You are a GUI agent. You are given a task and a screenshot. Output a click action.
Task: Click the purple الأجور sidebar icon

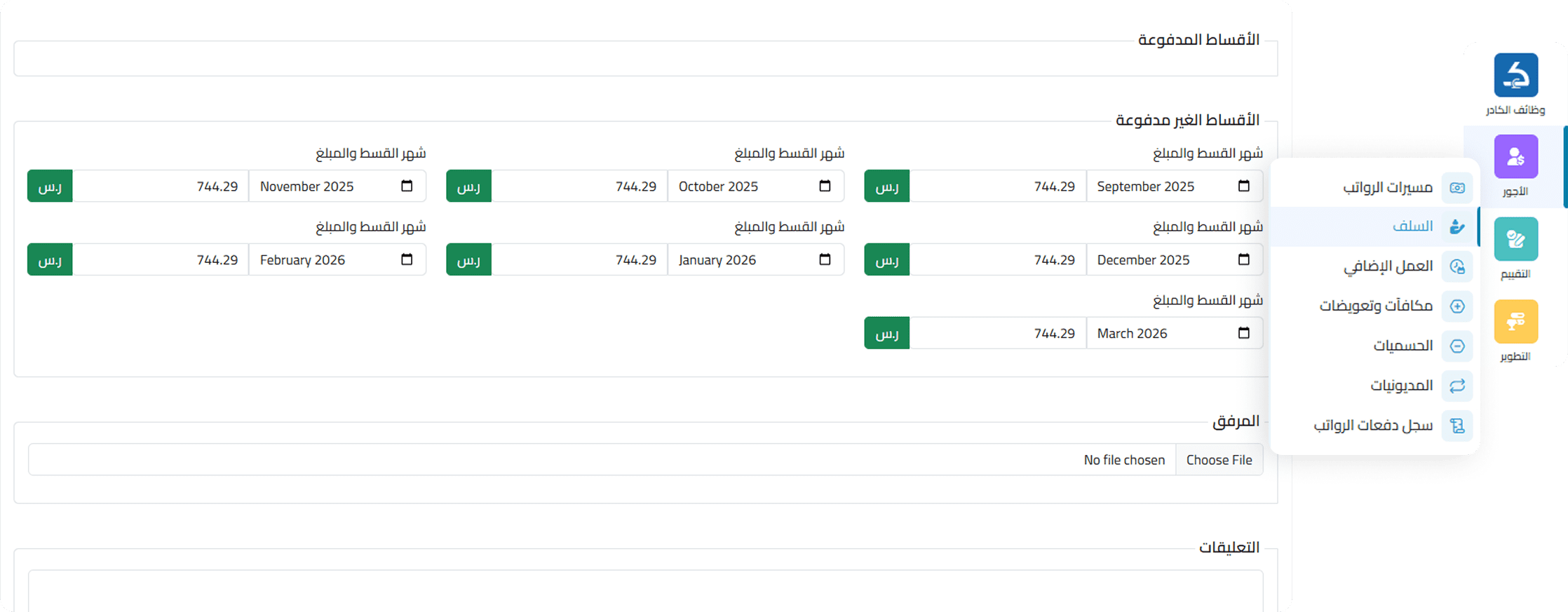pos(1515,157)
